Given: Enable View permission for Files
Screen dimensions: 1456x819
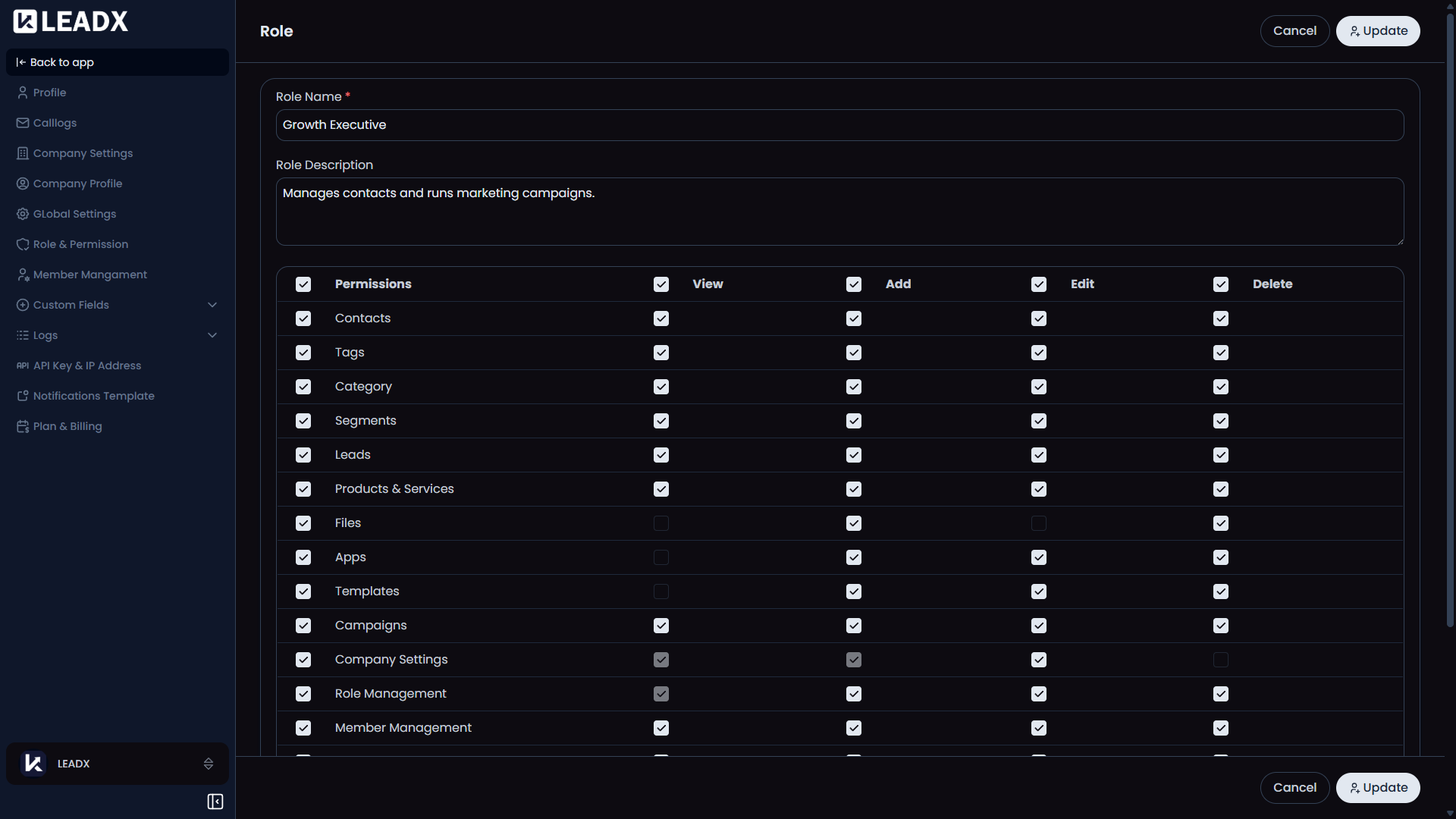Looking at the screenshot, I should (x=661, y=523).
